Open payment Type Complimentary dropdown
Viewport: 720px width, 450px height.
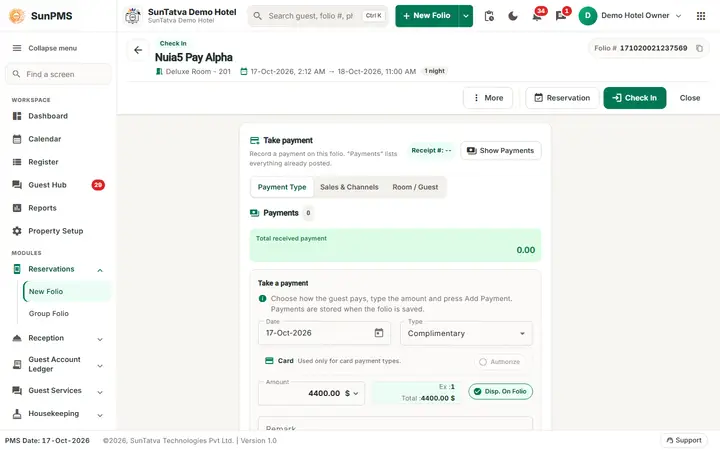[466, 333]
